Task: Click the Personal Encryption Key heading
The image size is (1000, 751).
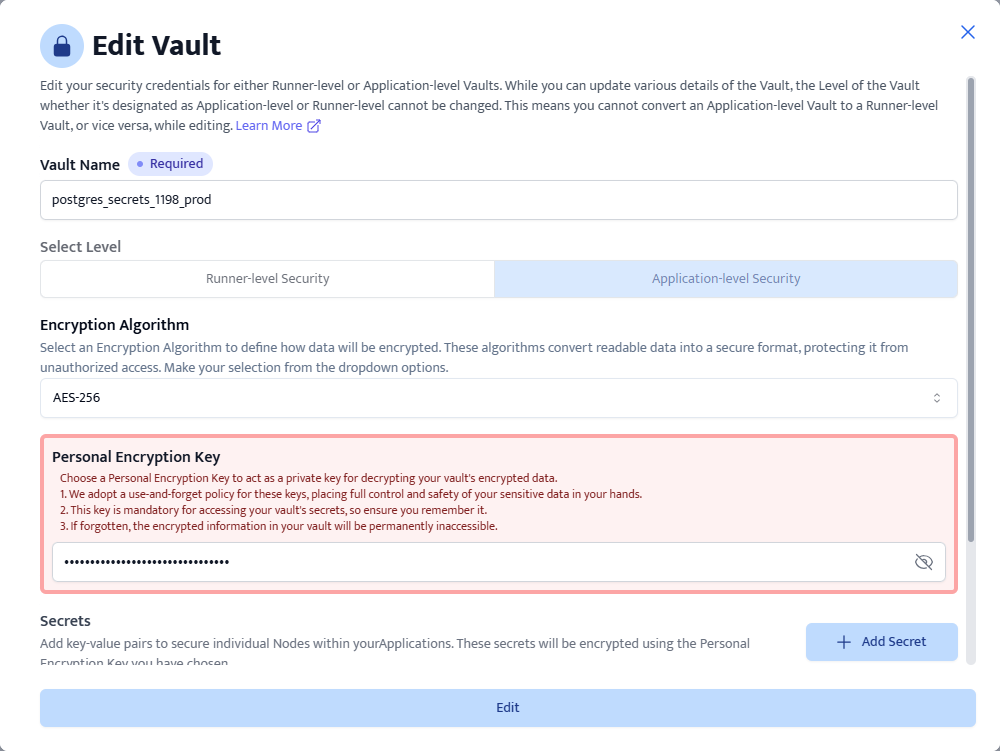Action: click(136, 457)
